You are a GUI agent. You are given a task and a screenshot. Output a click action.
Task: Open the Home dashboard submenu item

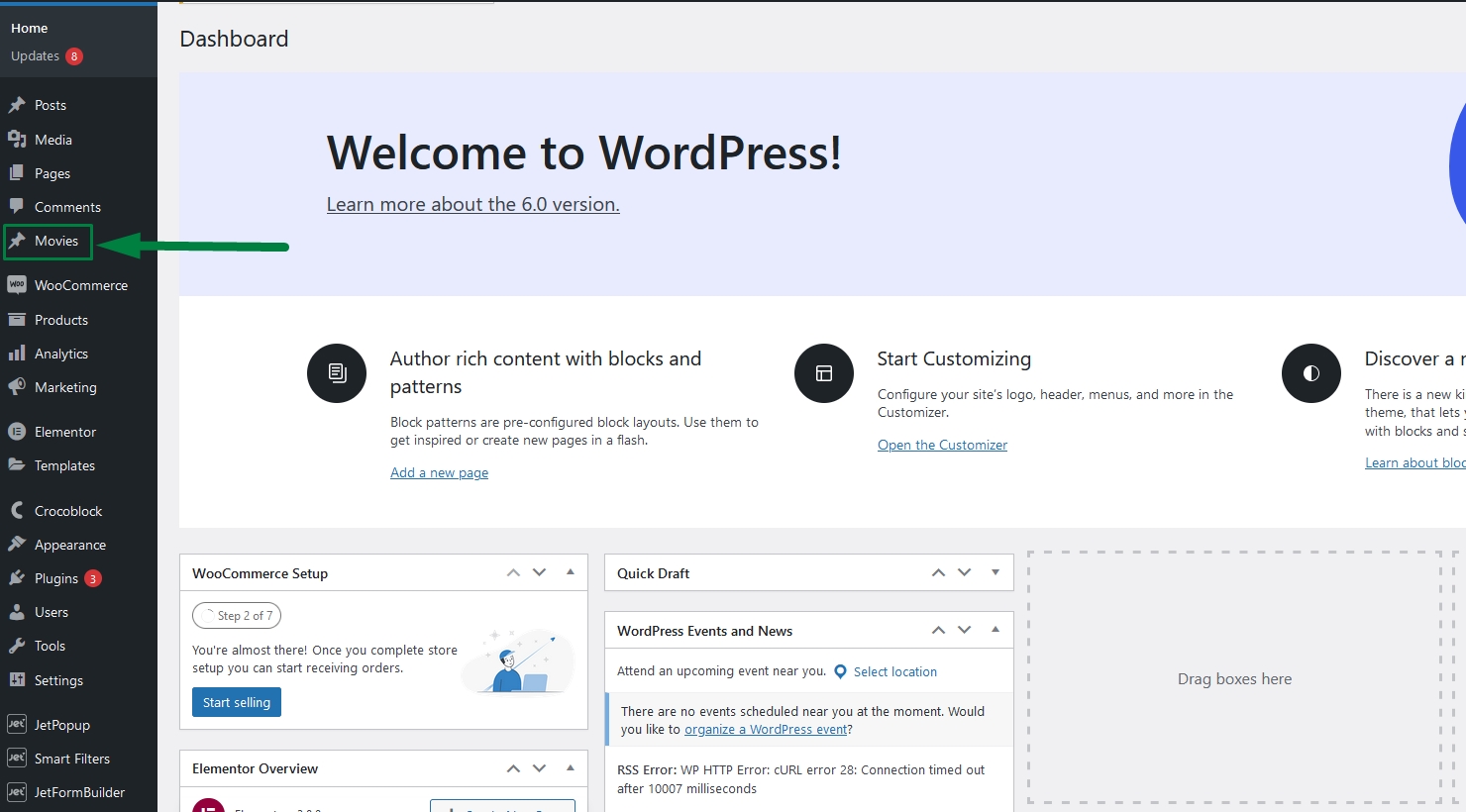click(29, 28)
